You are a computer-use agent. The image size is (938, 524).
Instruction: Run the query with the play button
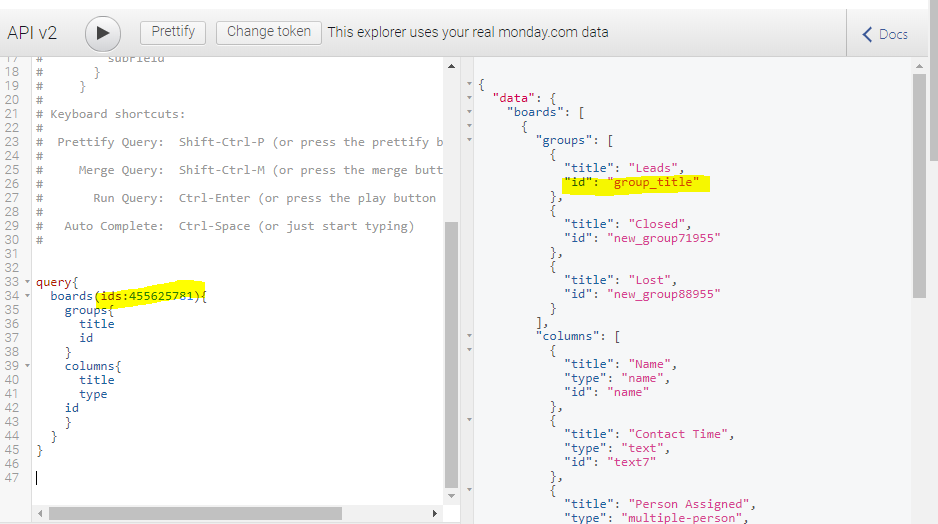point(103,33)
